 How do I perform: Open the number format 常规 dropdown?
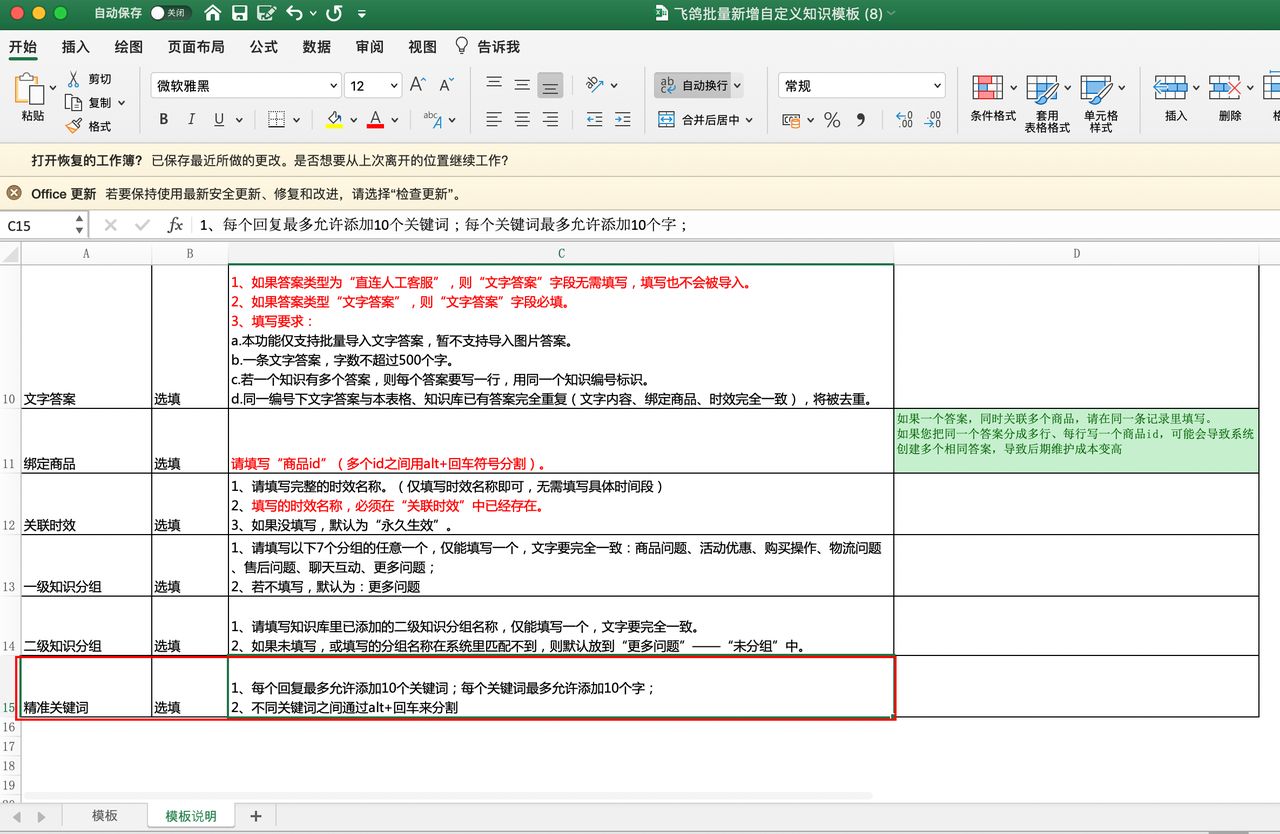936,86
